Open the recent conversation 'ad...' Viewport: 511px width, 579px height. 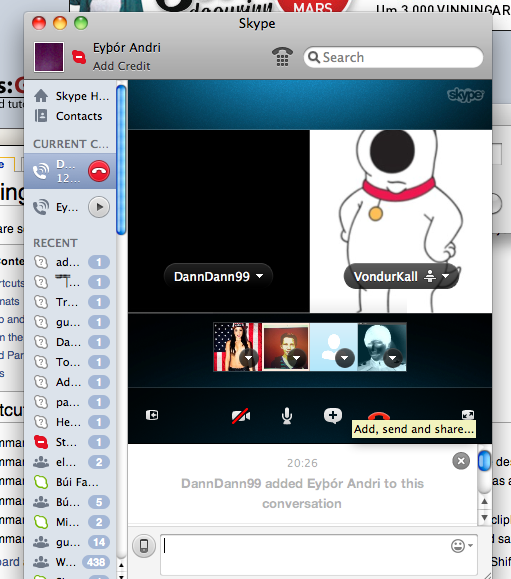(71, 262)
